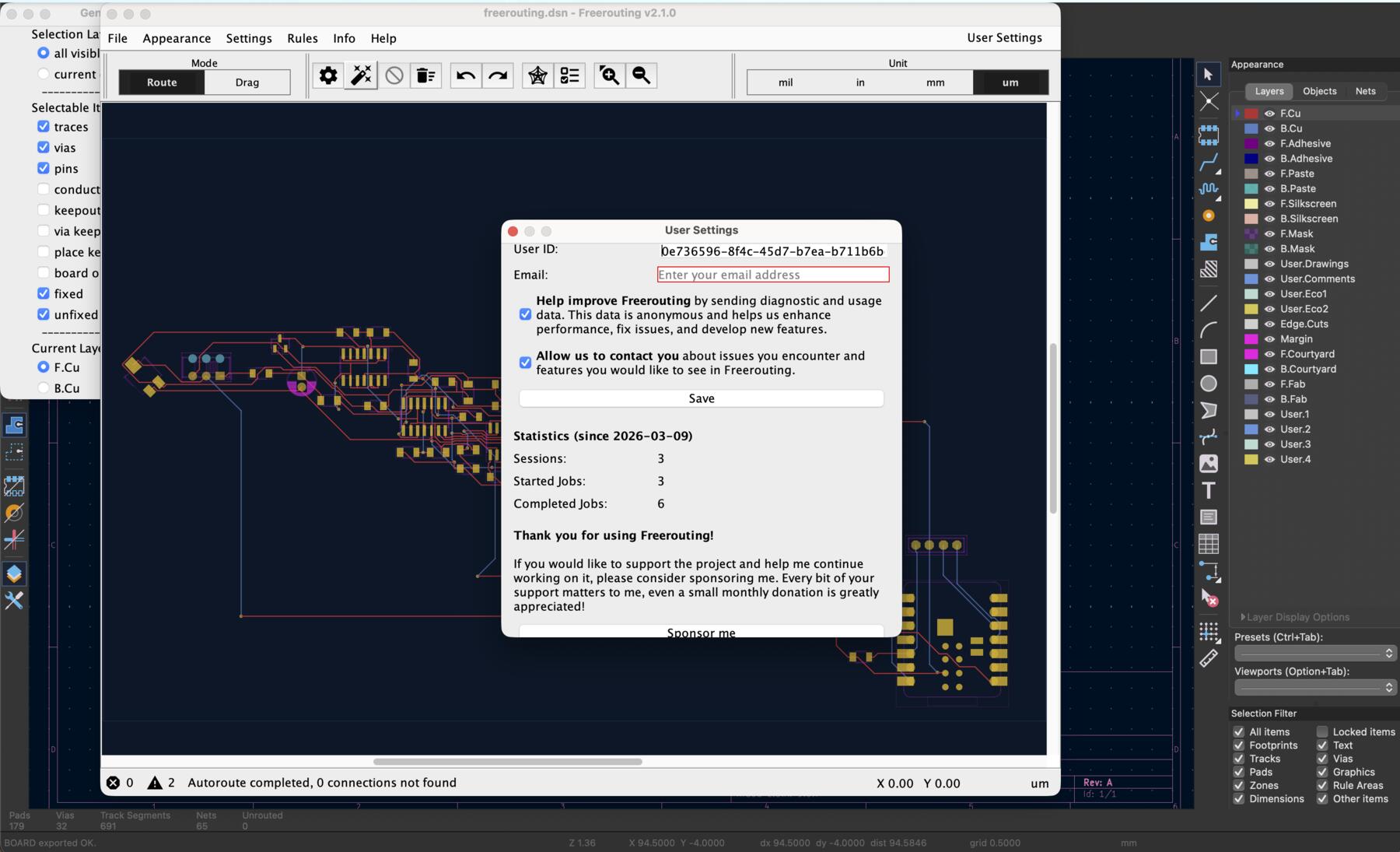The image size is (1400, 852).
Task: Select the Add Filled Zone tool in right toolbar
Action: 1208,242
